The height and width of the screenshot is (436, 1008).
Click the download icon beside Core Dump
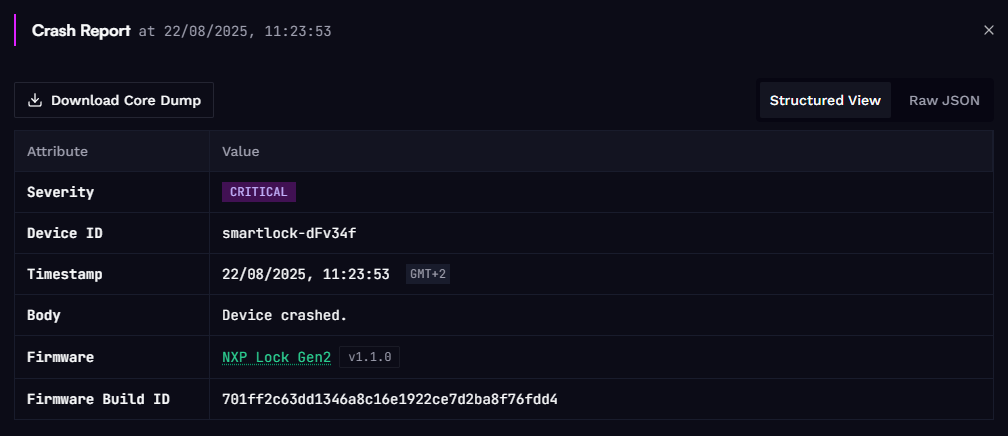[x=35, y=100]
